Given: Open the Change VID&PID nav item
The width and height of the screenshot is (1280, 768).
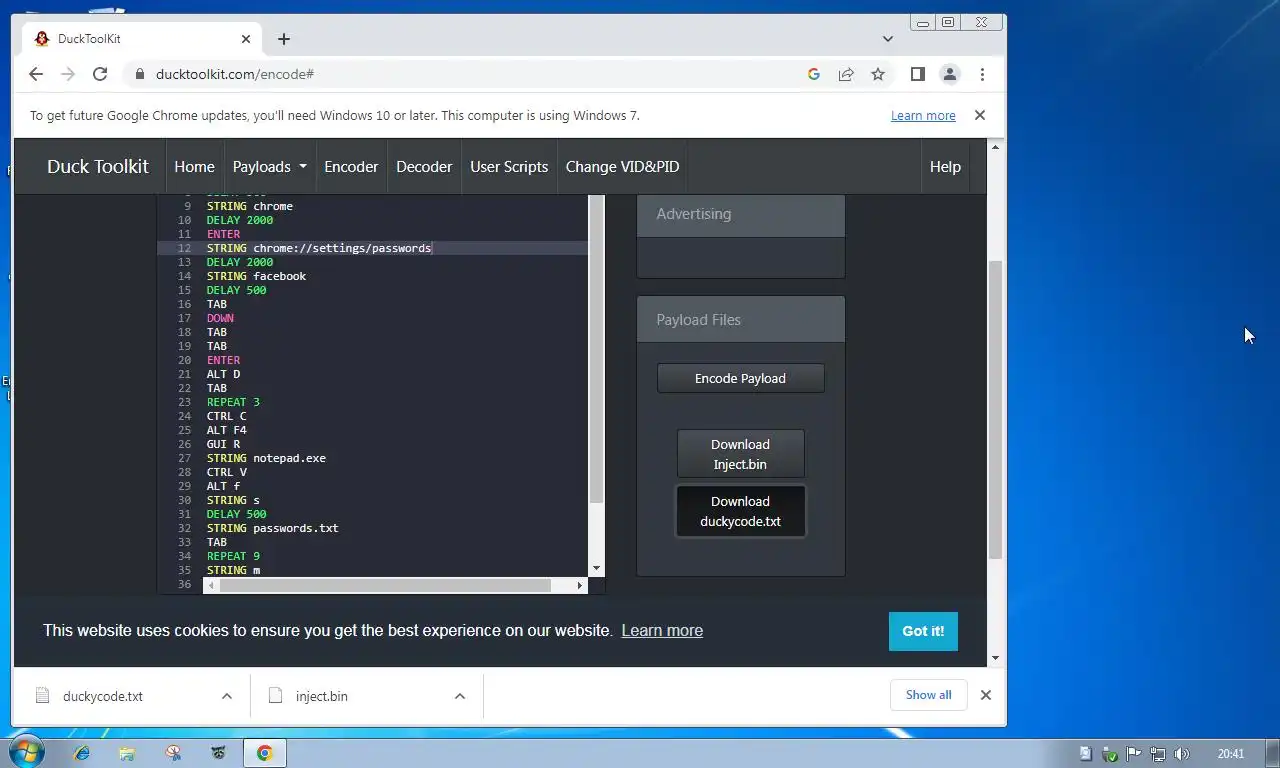Looking at the screenshot, I should [622, 167].
